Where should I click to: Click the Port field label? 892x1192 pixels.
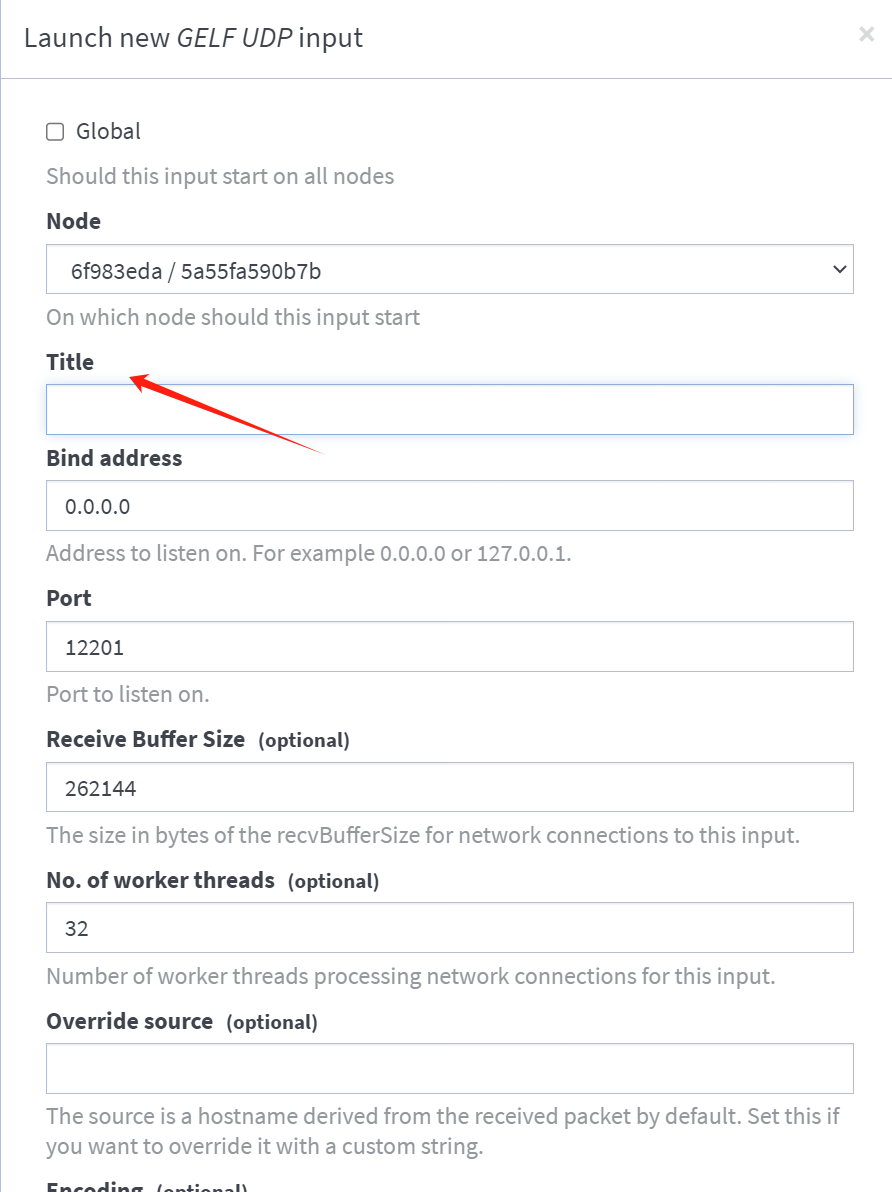[68, 598]
